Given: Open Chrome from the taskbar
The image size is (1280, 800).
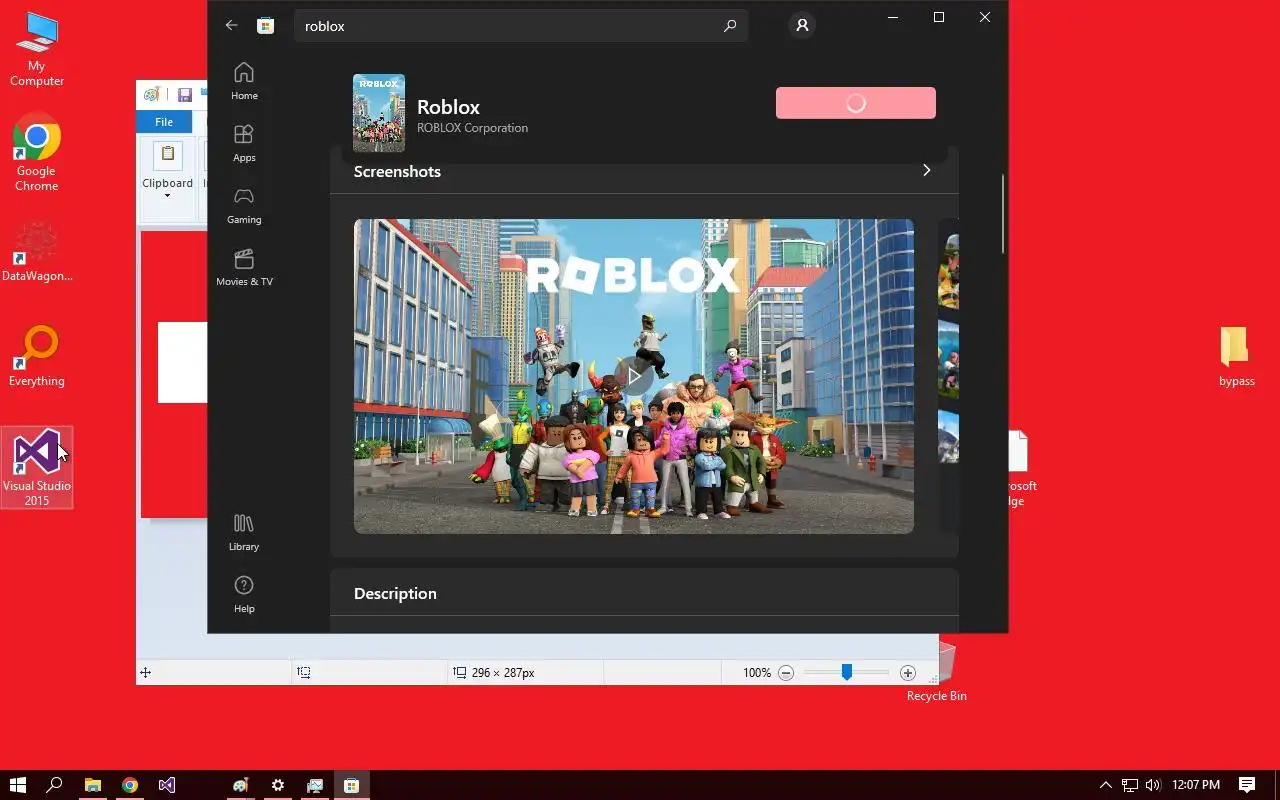Looking at the screenshot, I should pyautogui.click(x=130, y=785).
